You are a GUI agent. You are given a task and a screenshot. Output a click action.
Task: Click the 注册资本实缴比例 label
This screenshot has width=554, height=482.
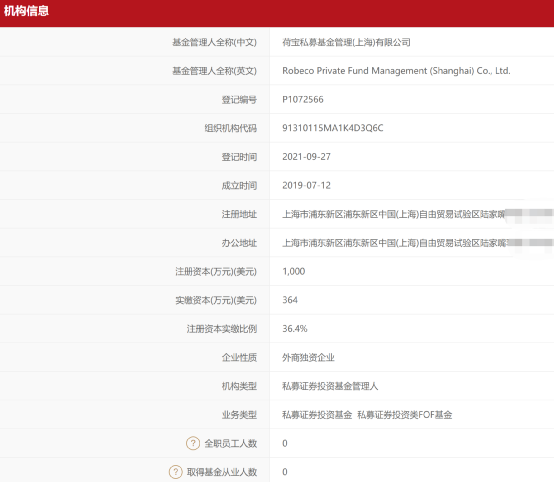[x=222, y=329]
